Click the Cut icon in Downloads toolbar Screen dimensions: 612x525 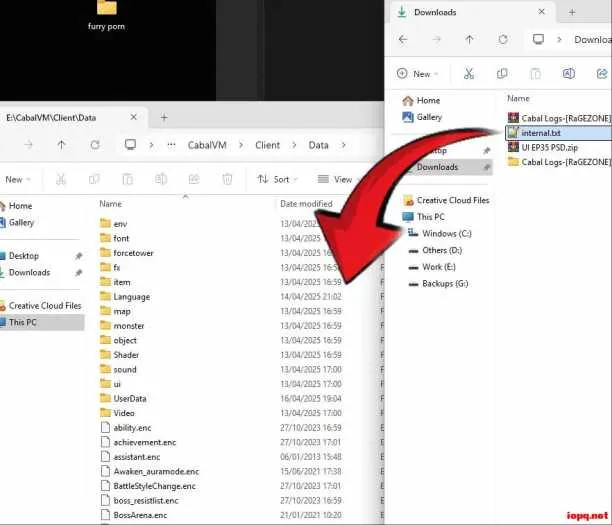point(469,73)
